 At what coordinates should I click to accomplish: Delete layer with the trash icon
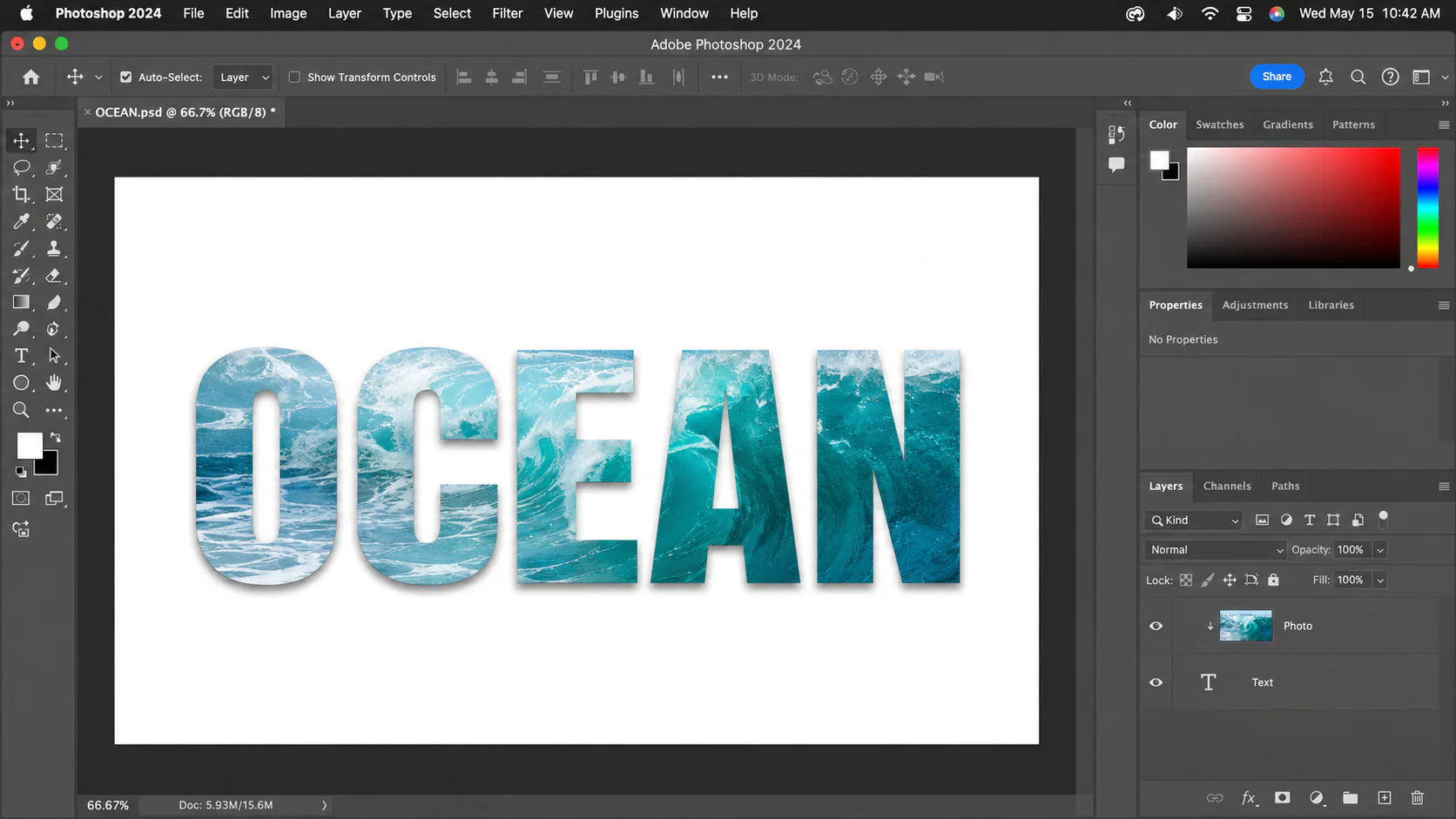(1418, 797)
